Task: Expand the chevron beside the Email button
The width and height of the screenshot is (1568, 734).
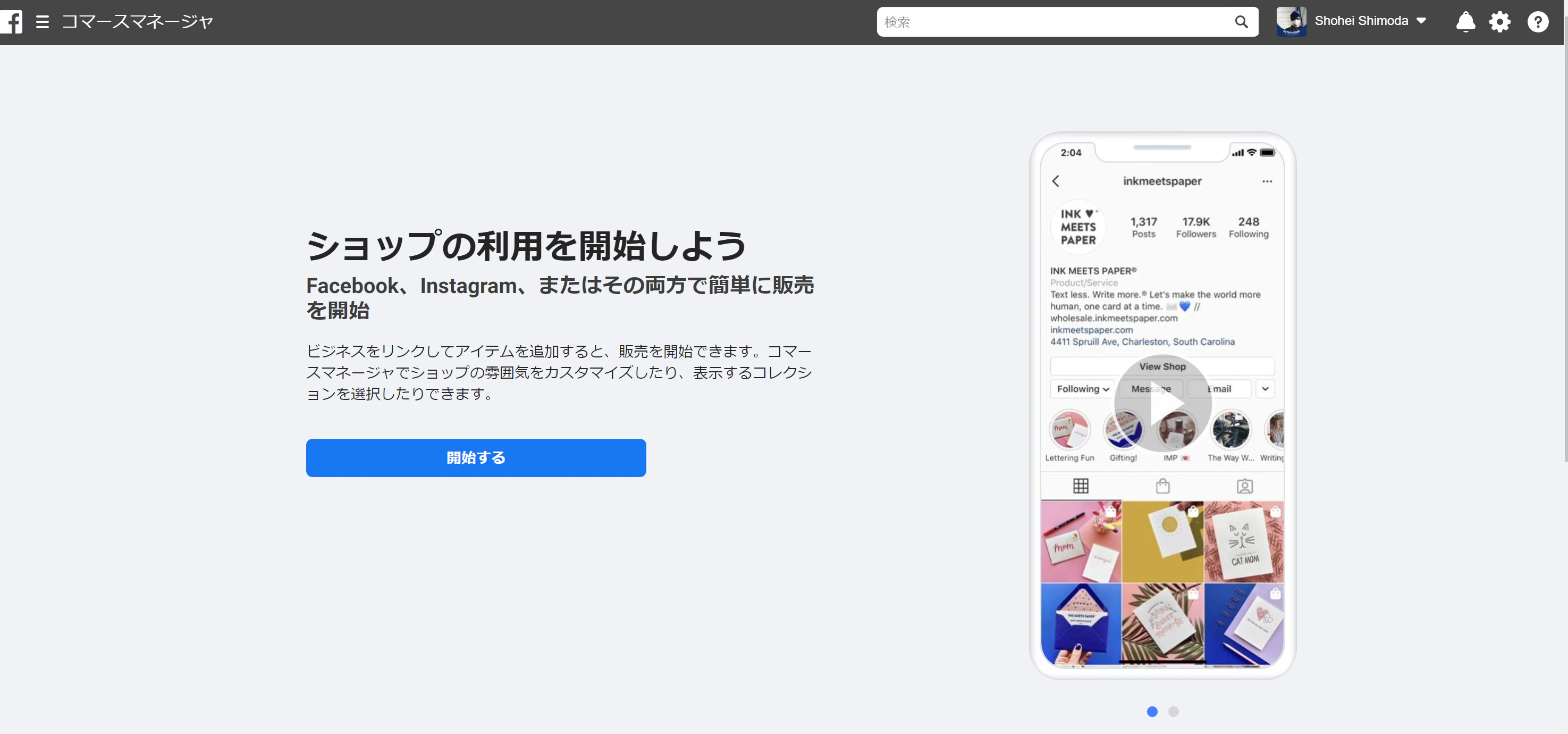Action: pos(1265,389)
